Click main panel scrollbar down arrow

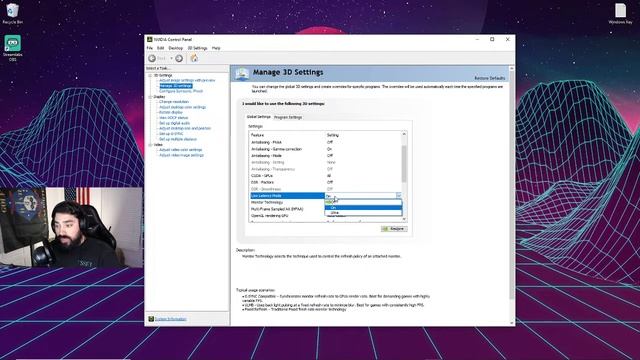pos(512,323)
